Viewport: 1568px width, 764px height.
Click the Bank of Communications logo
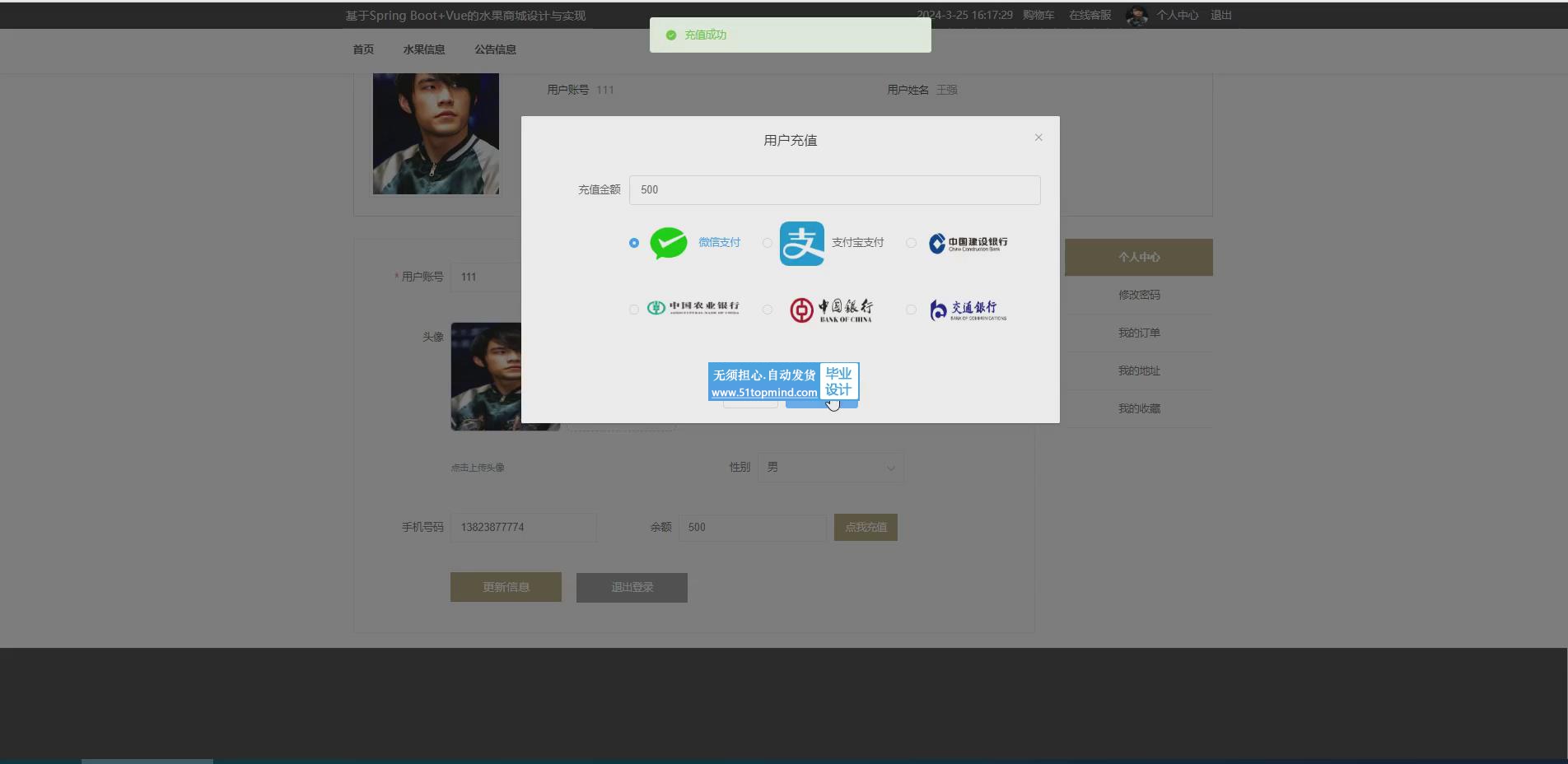968,310
